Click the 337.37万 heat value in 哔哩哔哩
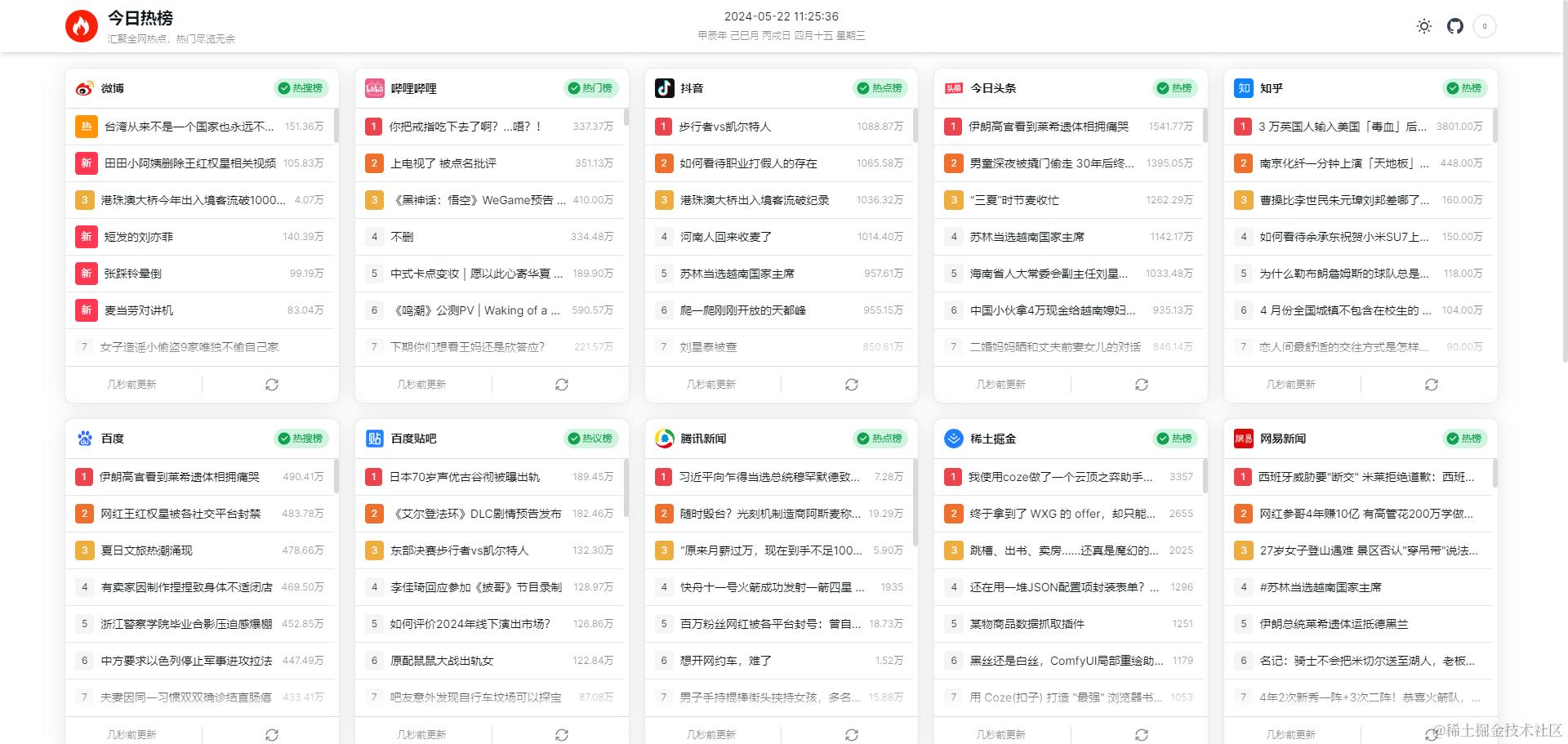Image resolution: width=1568 pixels, height=744 pixels. [x=593, y=127]
